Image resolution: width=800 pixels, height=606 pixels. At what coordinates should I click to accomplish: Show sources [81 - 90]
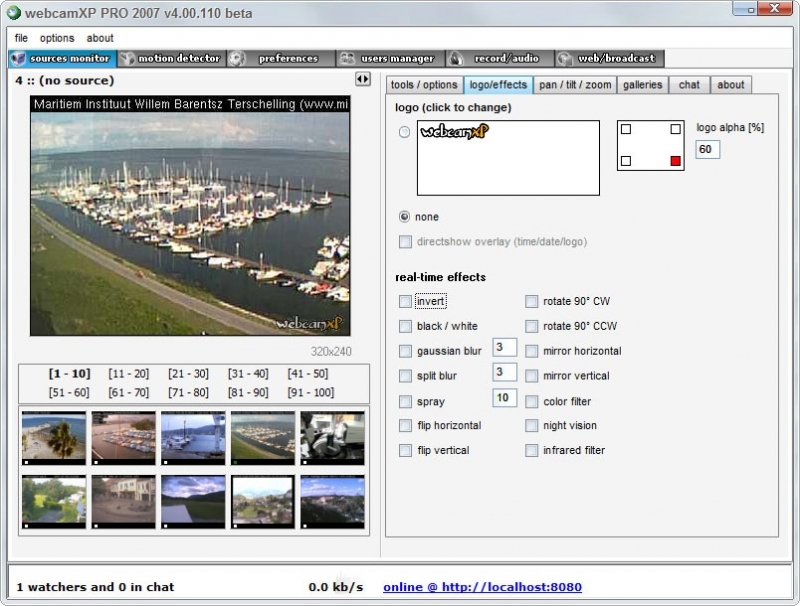pyautogui.click(x=248, y=393)
